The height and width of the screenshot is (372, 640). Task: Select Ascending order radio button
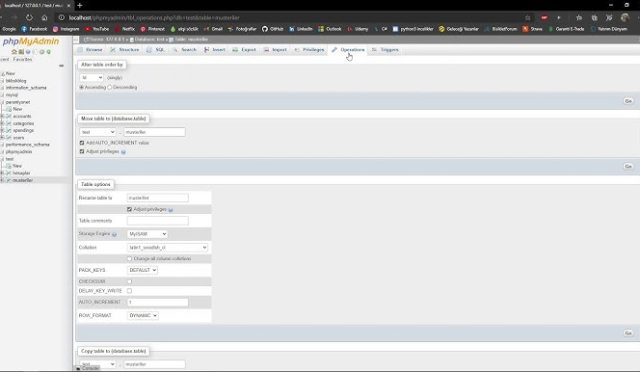(82, 87)
